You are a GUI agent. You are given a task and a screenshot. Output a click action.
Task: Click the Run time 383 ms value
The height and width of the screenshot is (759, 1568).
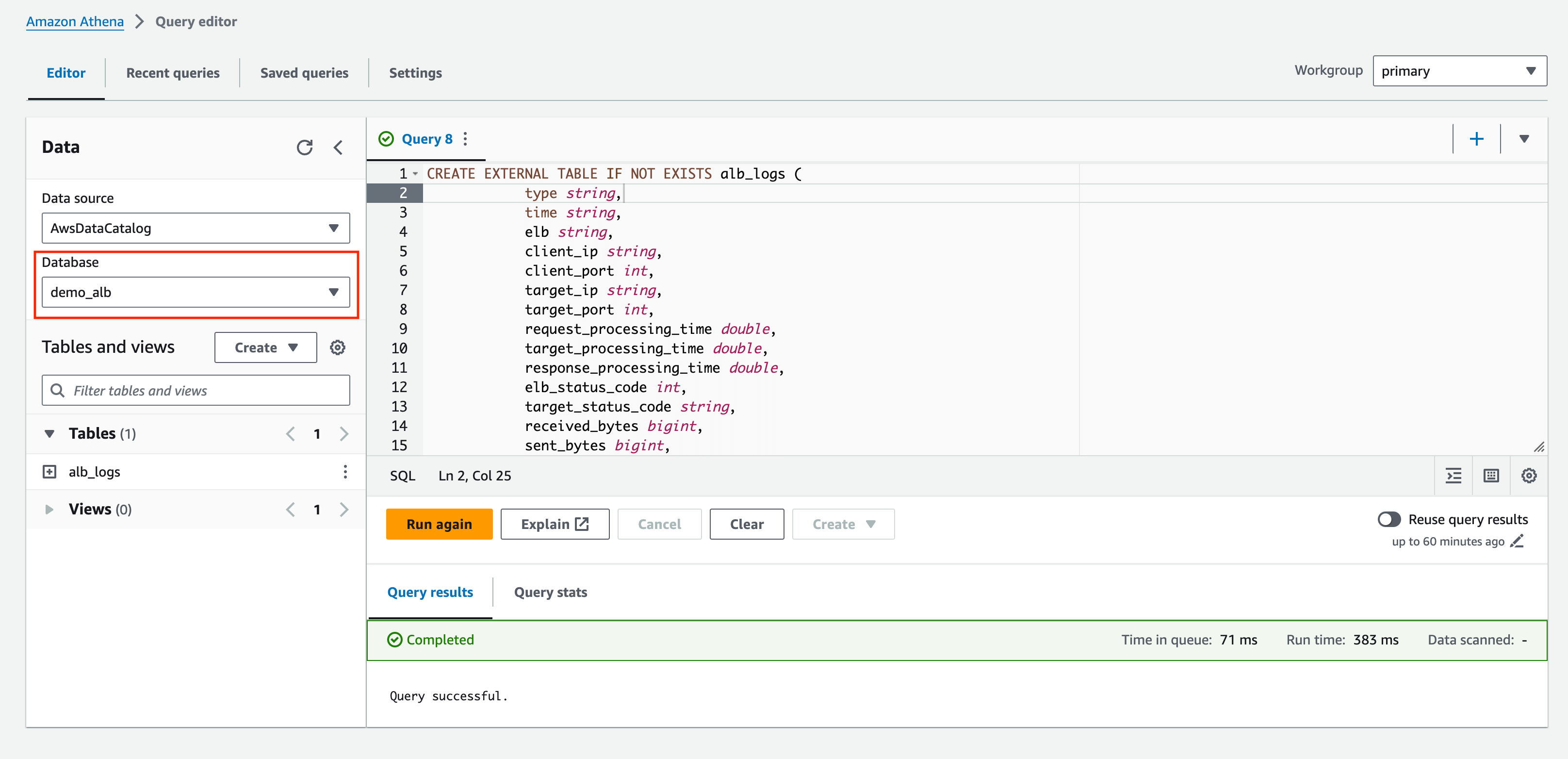[1376, 640]
